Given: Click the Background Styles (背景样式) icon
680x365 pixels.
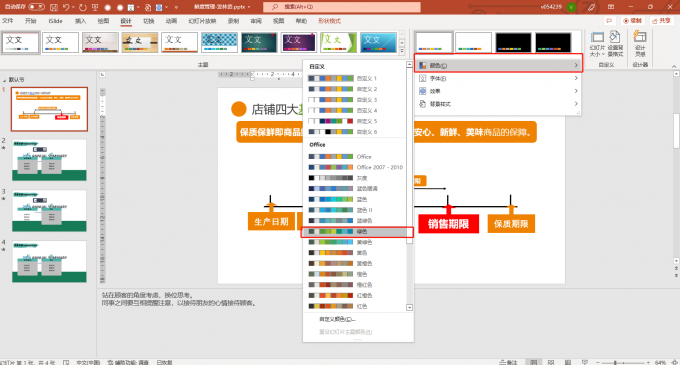Looking at the screenshot, I should coord(422,104).
